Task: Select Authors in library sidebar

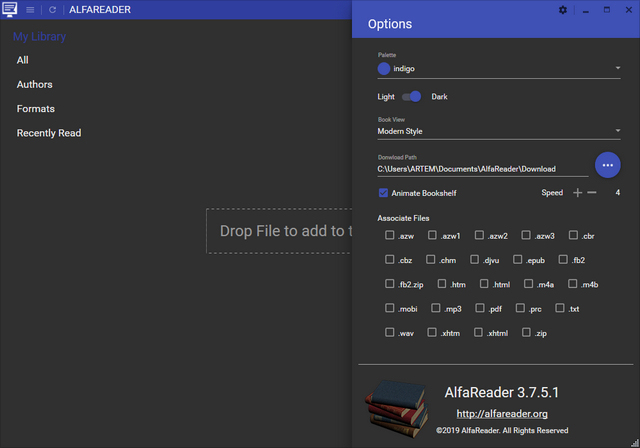Action: coord(35,85)
